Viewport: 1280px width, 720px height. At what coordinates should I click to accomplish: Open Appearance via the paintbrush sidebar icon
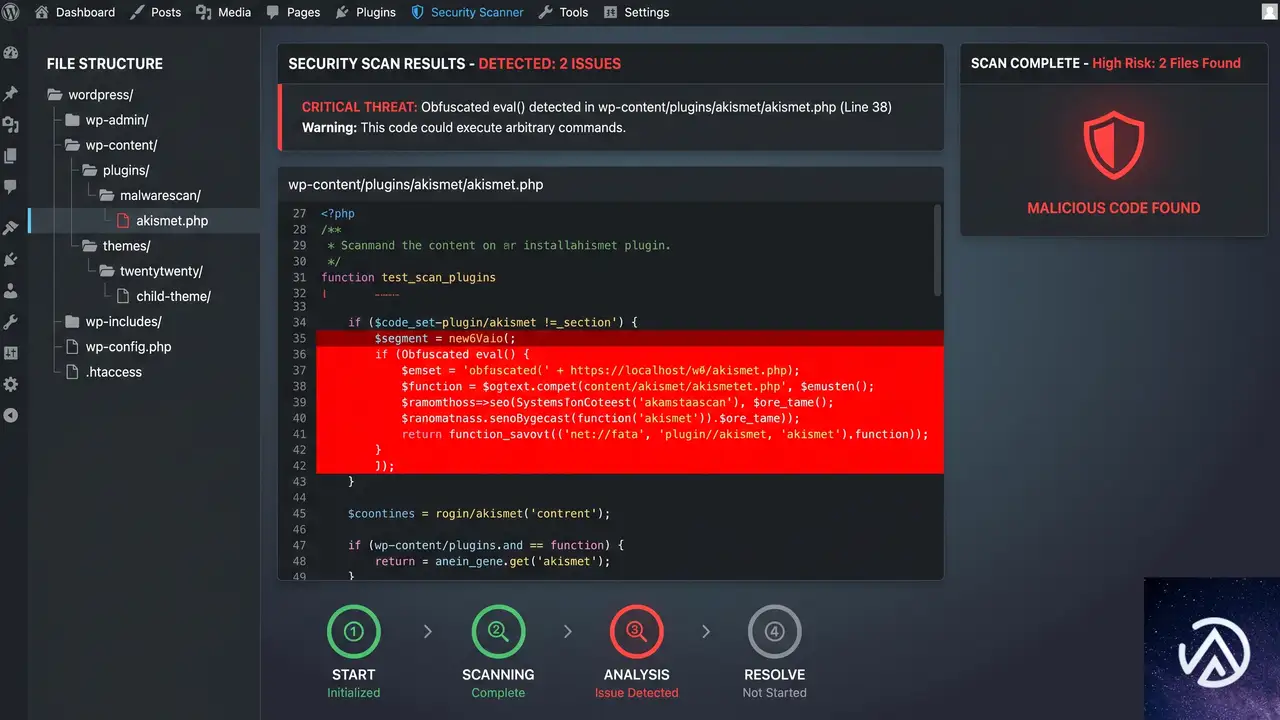[11, 228]
